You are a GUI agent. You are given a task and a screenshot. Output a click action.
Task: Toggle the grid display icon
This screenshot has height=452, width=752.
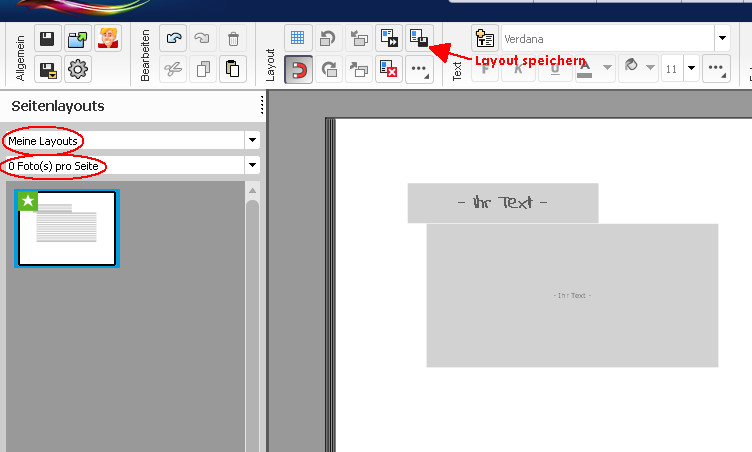click(298, 38)
